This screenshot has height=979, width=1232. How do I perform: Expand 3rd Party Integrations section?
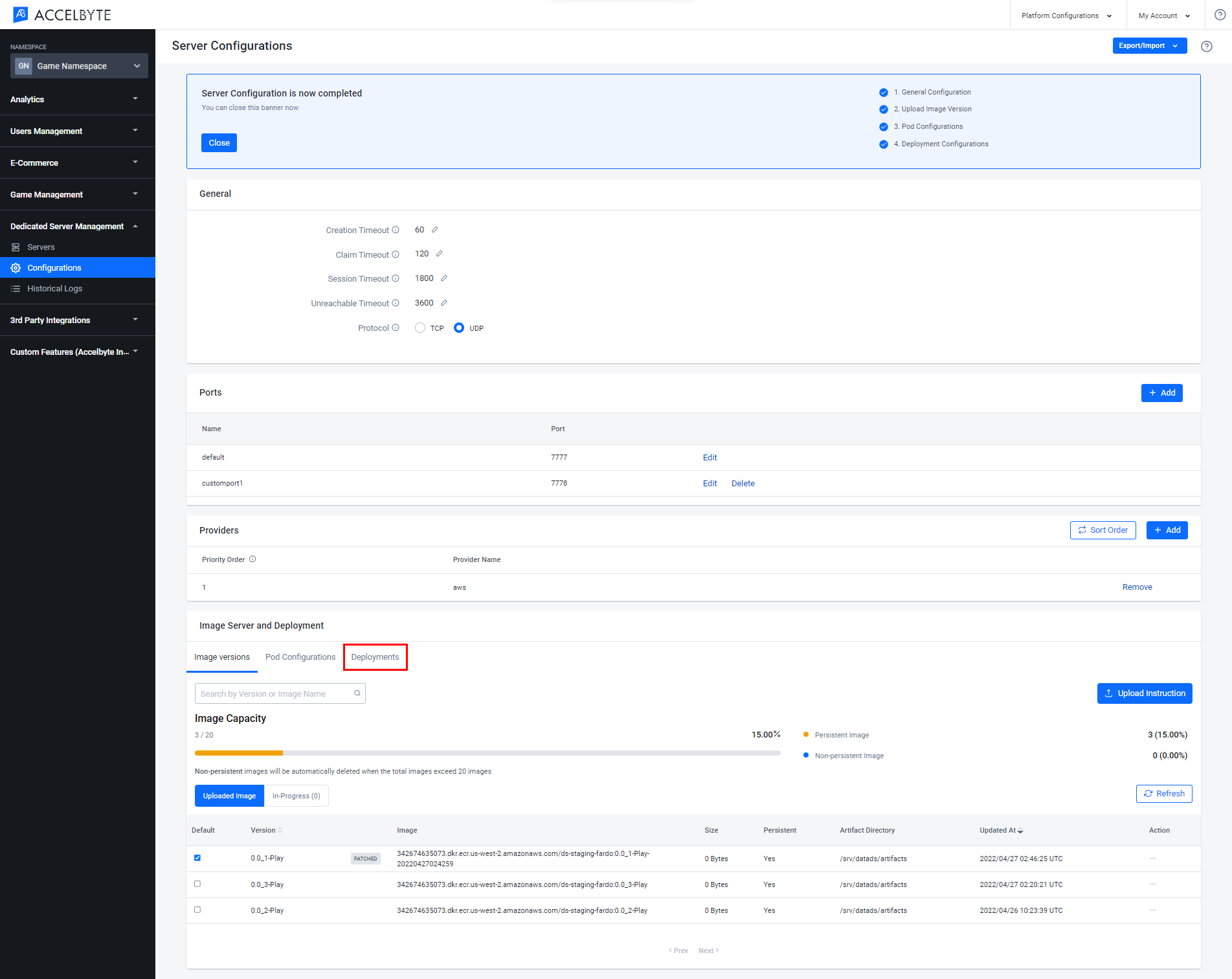pyautogui.click(x=78, y=320)
